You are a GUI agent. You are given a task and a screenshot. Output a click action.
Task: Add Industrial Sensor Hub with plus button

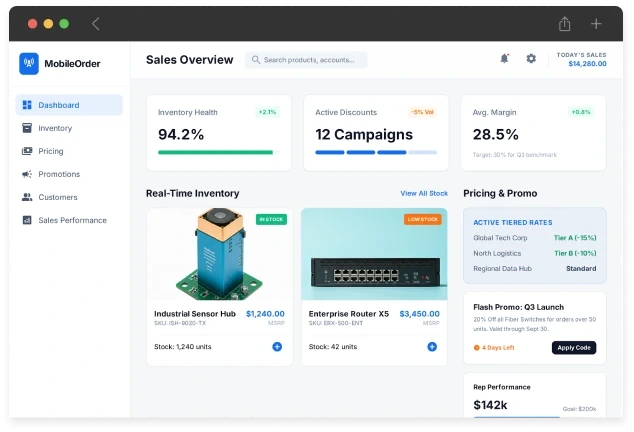coord(277,347)
